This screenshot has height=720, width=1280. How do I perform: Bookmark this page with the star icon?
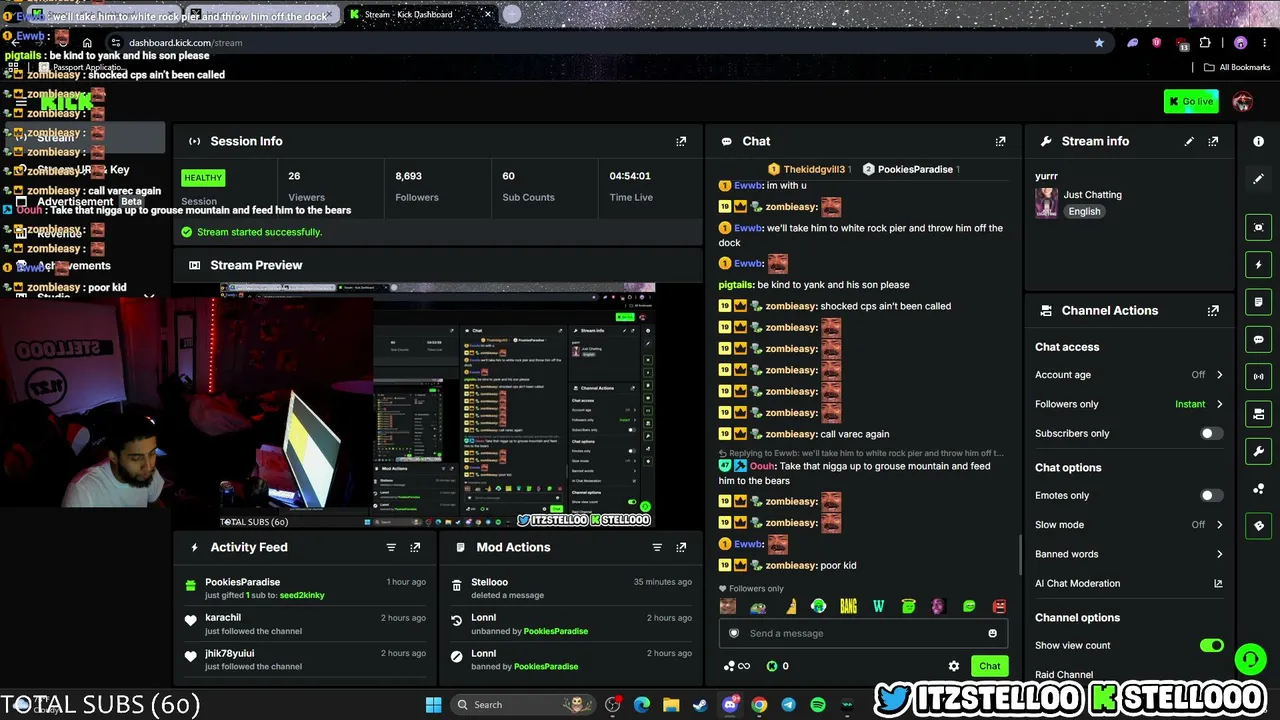(x=1099, y=43)
